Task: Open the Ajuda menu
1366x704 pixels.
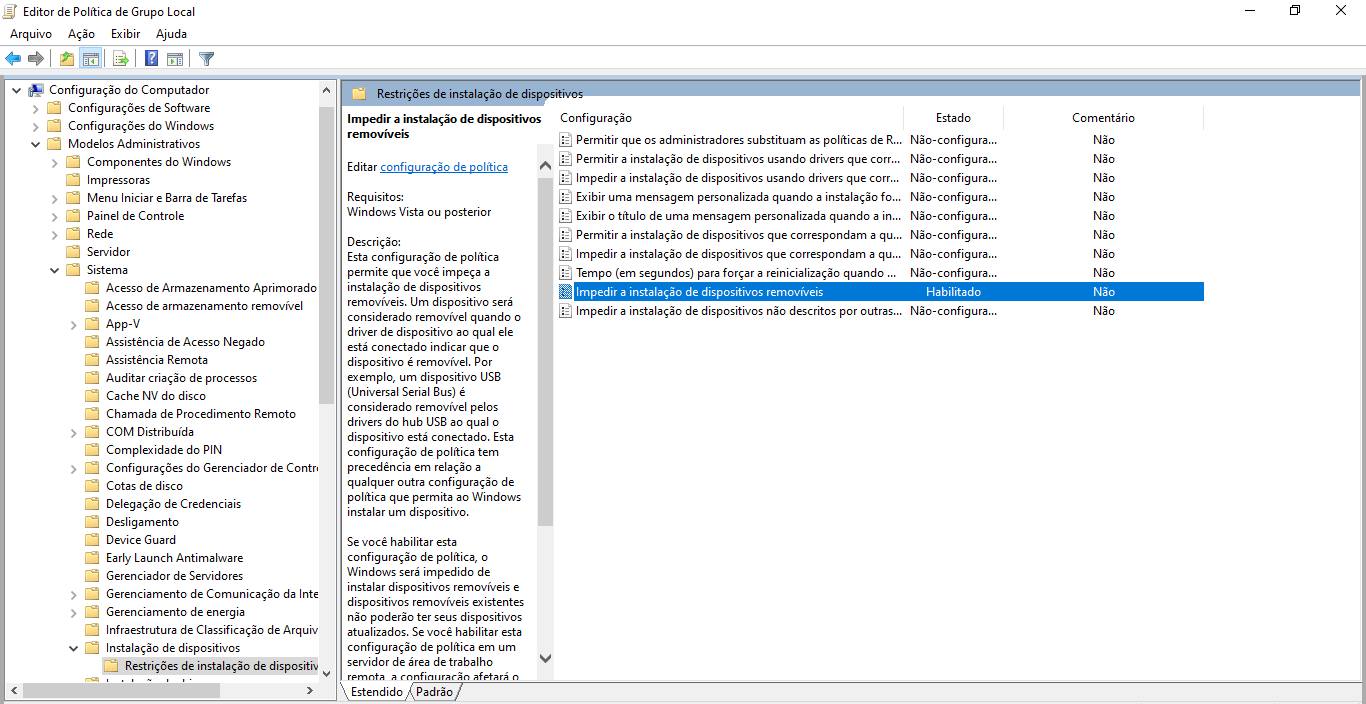Action: (x=171, y=34)
